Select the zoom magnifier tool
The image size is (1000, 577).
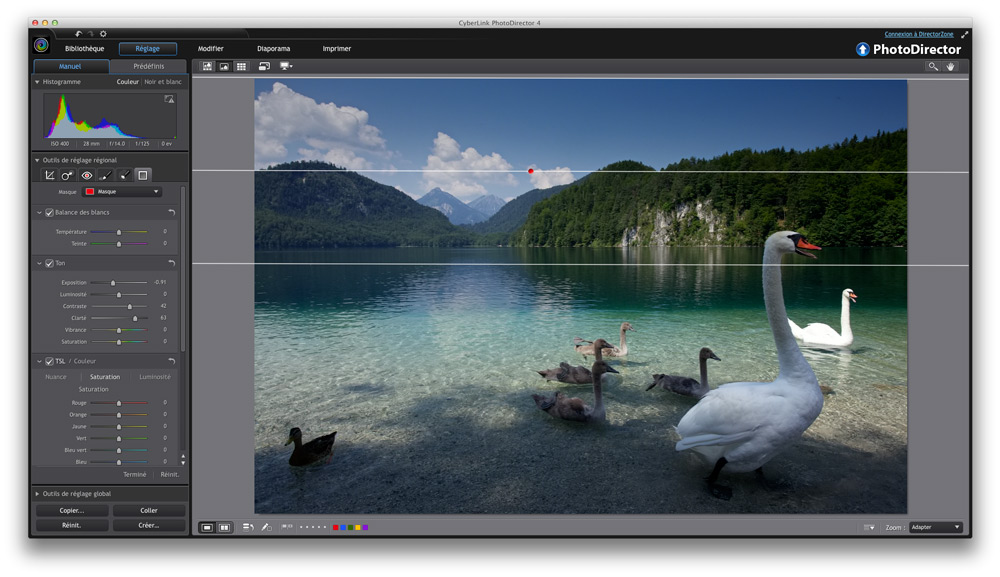(x=933, y=66)
